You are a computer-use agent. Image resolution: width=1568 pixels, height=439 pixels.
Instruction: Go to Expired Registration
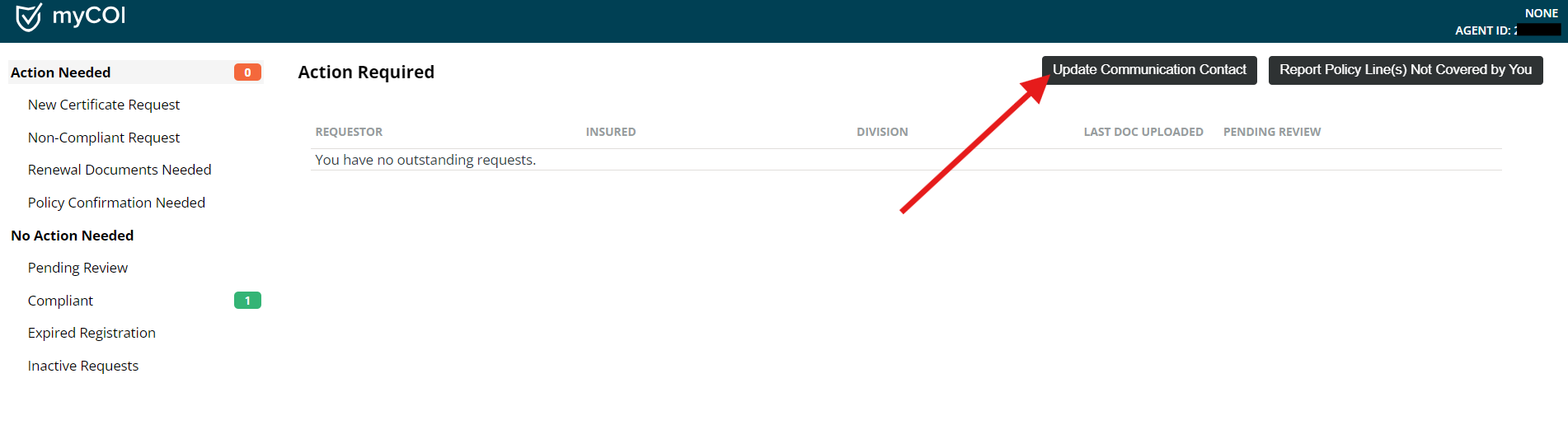point(92,333)
